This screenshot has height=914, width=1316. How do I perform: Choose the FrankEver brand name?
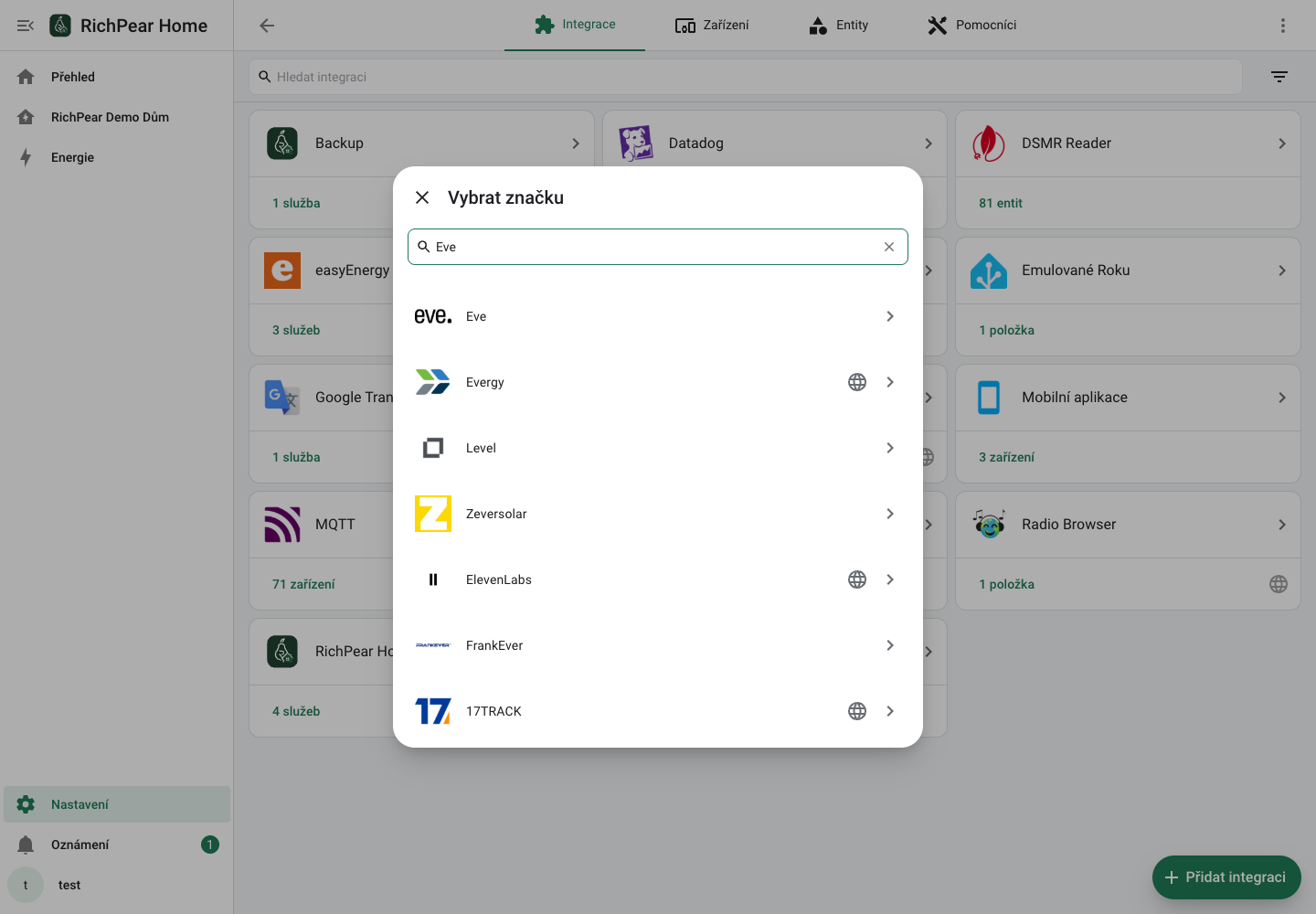pos(494,645)
